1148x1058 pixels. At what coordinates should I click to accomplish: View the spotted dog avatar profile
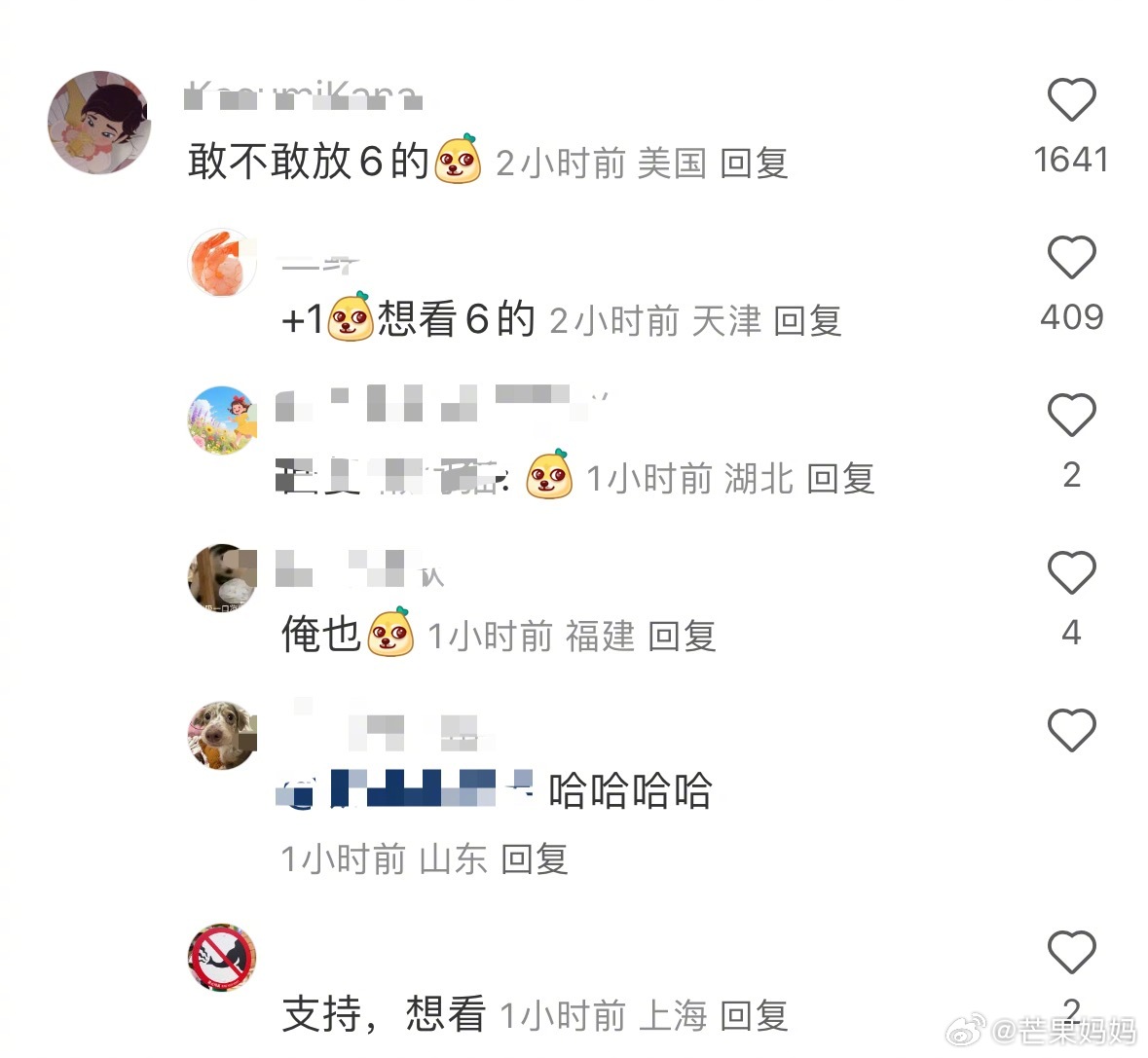[223, 736]
